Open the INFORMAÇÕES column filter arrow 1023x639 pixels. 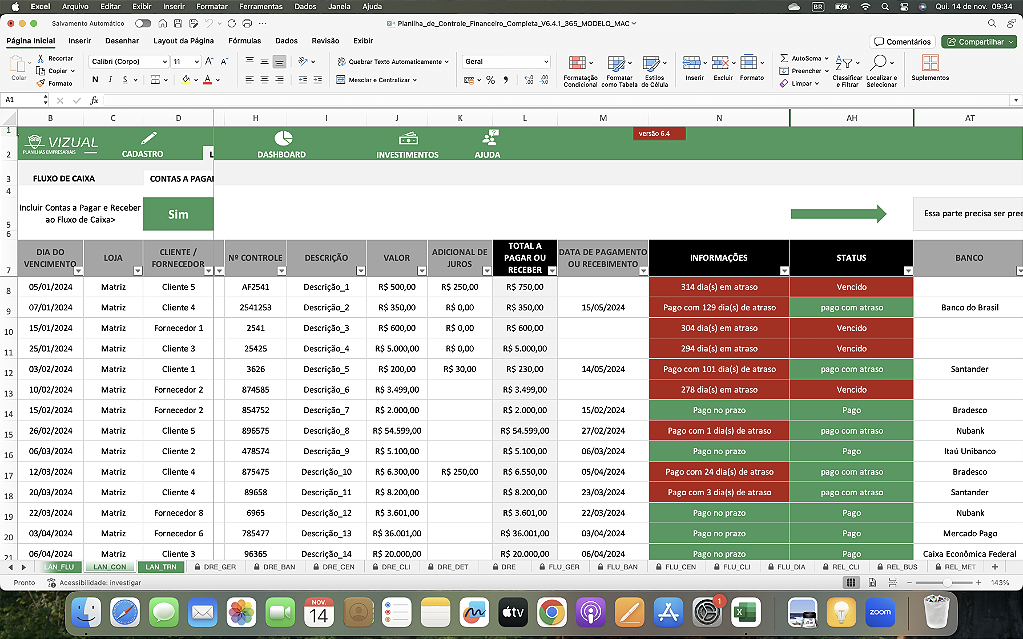[784, 271]
